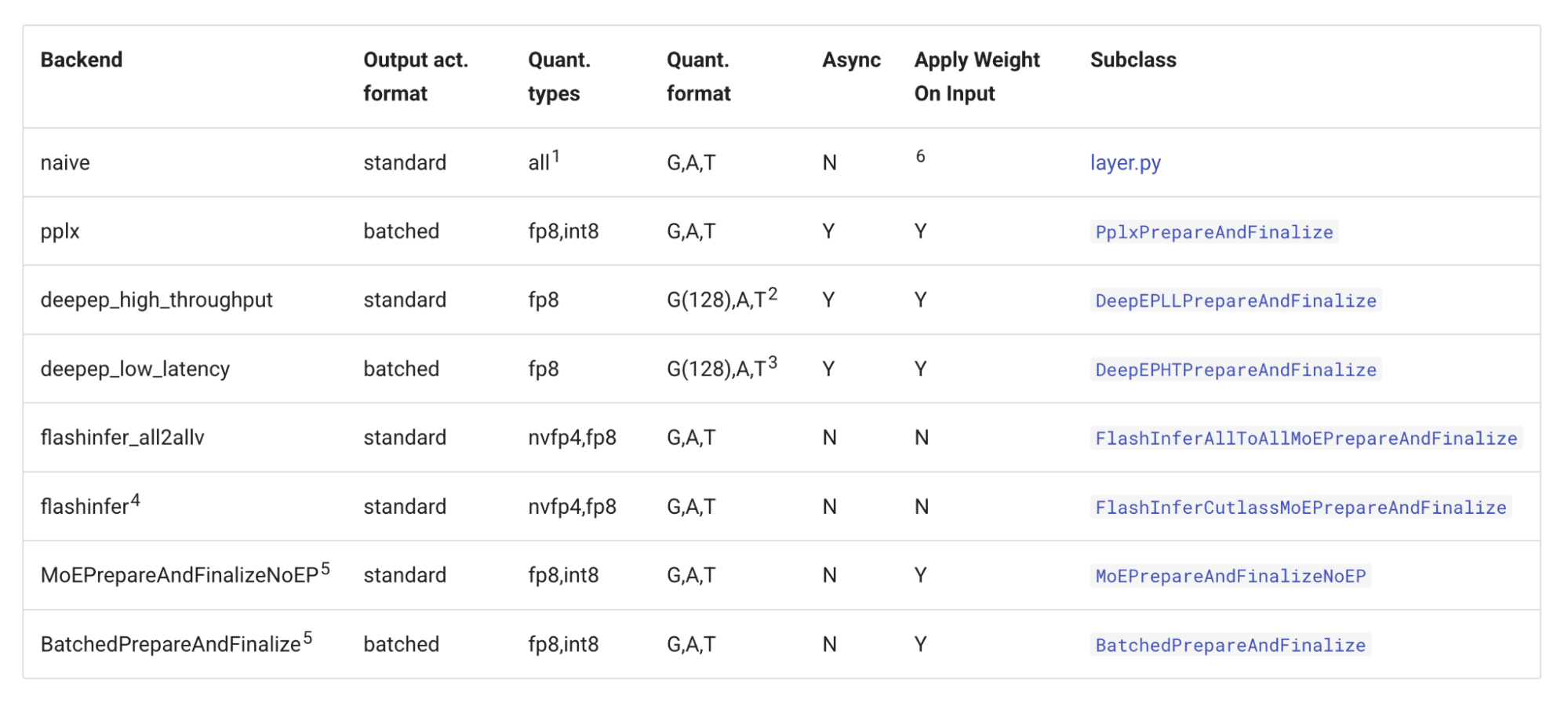Click footnote 4 beside flashinfer

point(136,500)
